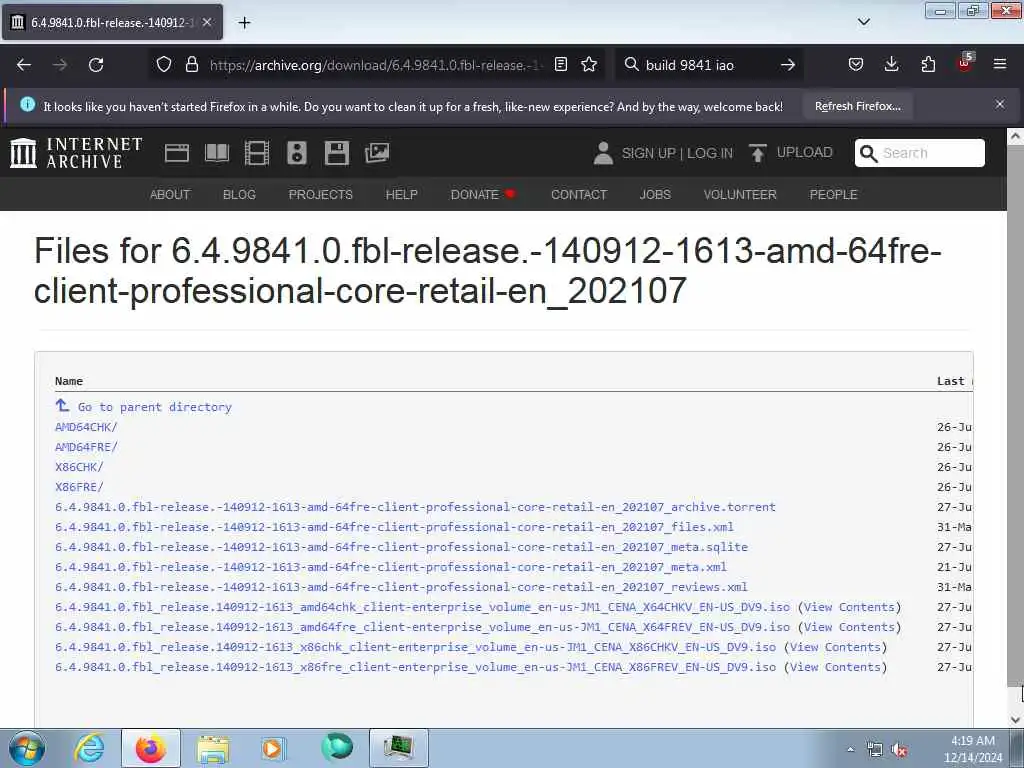Open the _files.xml file link
This screenshot has width=1024, height=768.
(394, 527)
